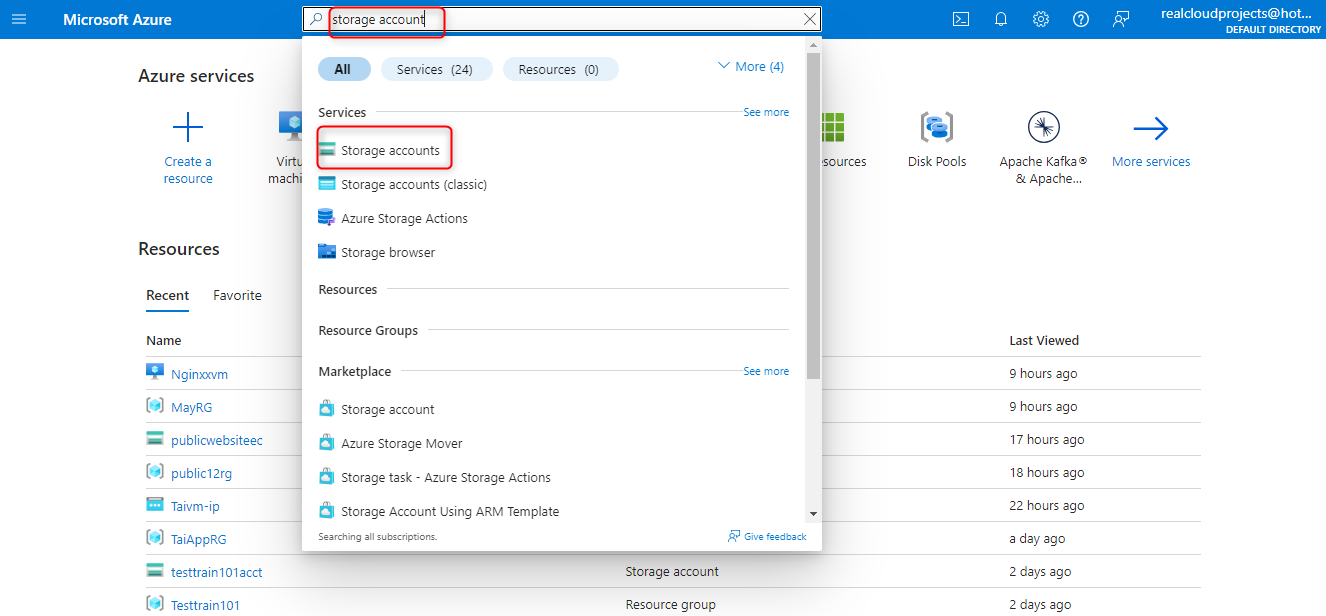The height and width of the screenshot is (616, 1326).
Task: Go to More services arrow
Action: pos(1151,128)
